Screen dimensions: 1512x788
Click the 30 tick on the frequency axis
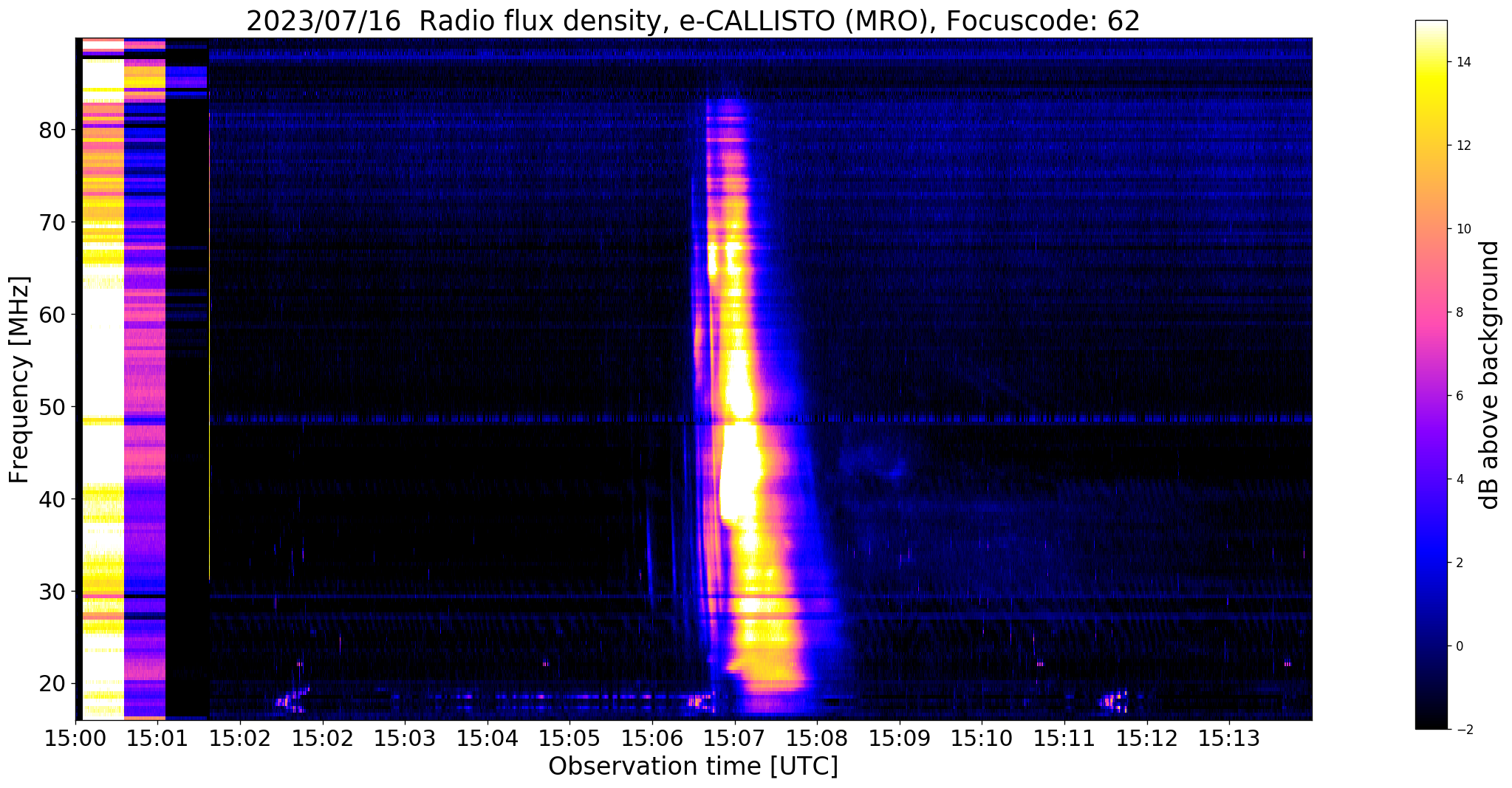pos(52,592)
